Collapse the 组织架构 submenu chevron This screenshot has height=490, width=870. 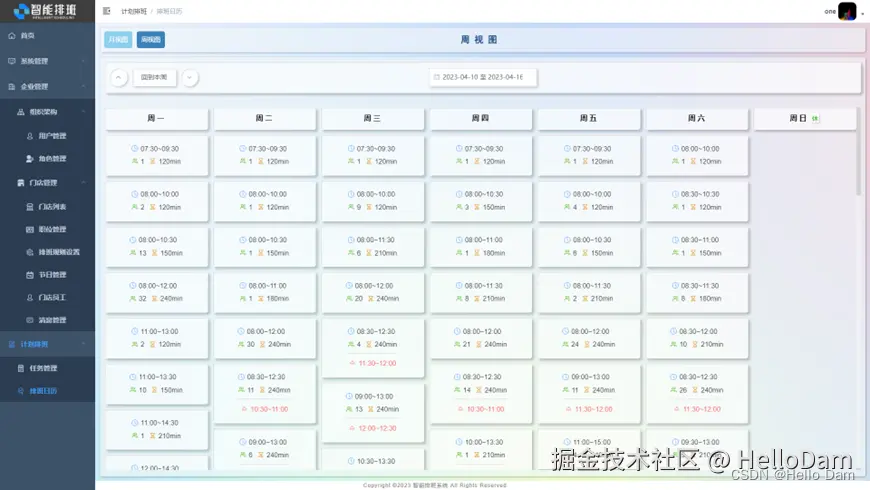point(83,112)
